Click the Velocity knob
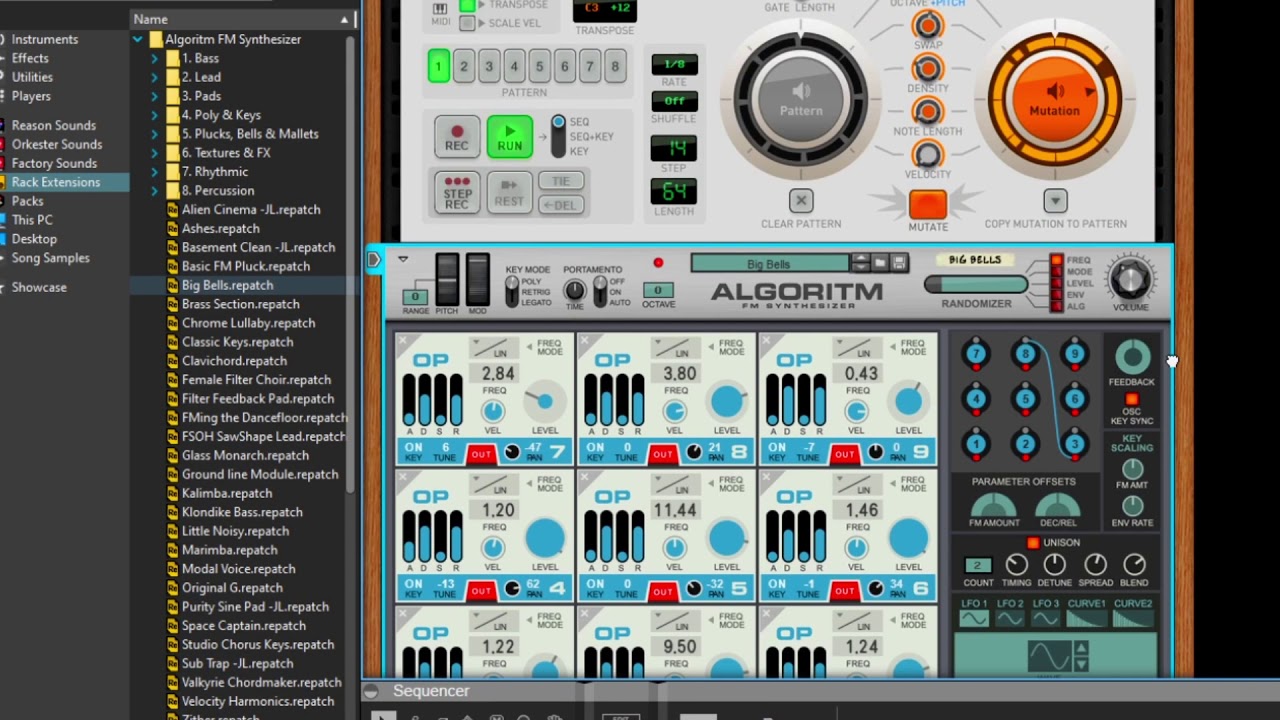This screenshot has width=1280, height=720. click(x=928, y=154)
